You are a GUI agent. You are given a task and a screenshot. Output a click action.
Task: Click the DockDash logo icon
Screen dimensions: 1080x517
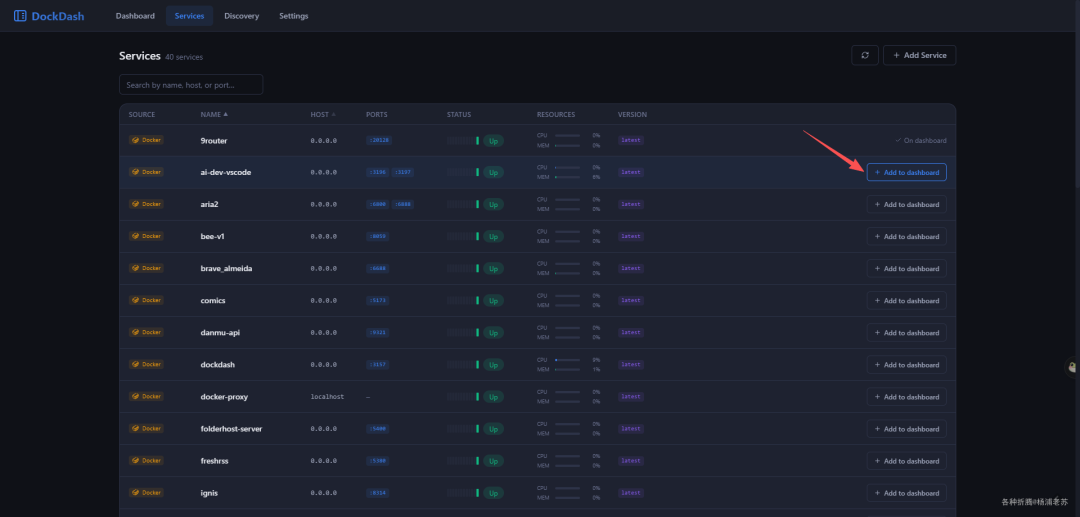[20, 16]
